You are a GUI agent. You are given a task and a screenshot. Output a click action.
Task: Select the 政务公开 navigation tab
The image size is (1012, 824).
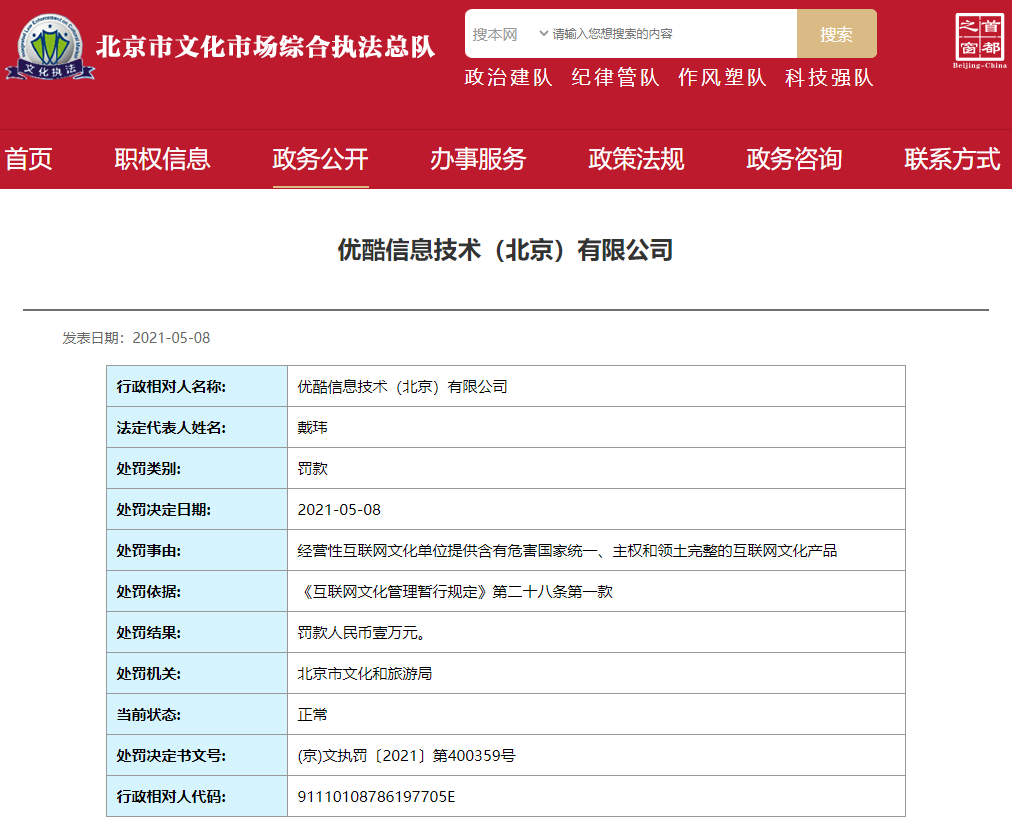point(320,159)
